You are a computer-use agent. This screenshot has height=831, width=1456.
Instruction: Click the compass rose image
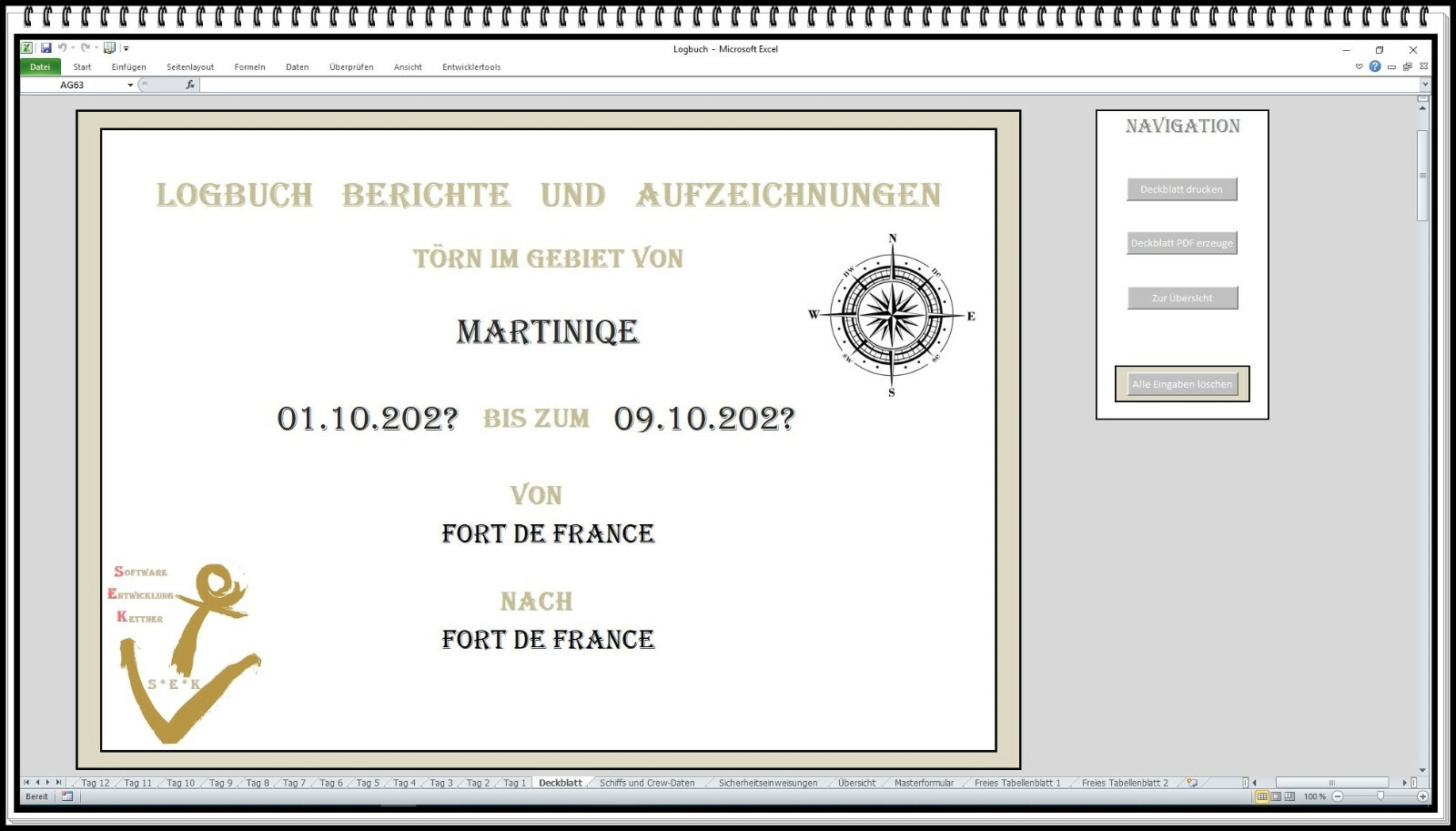tap(892, 315)
